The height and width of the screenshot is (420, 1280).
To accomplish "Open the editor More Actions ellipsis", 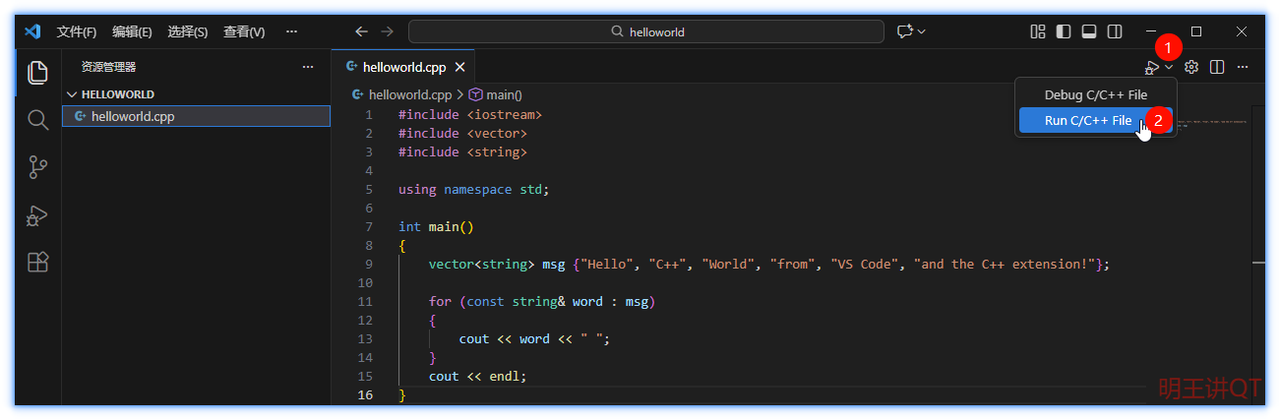I will click(x=1243, y=67).
